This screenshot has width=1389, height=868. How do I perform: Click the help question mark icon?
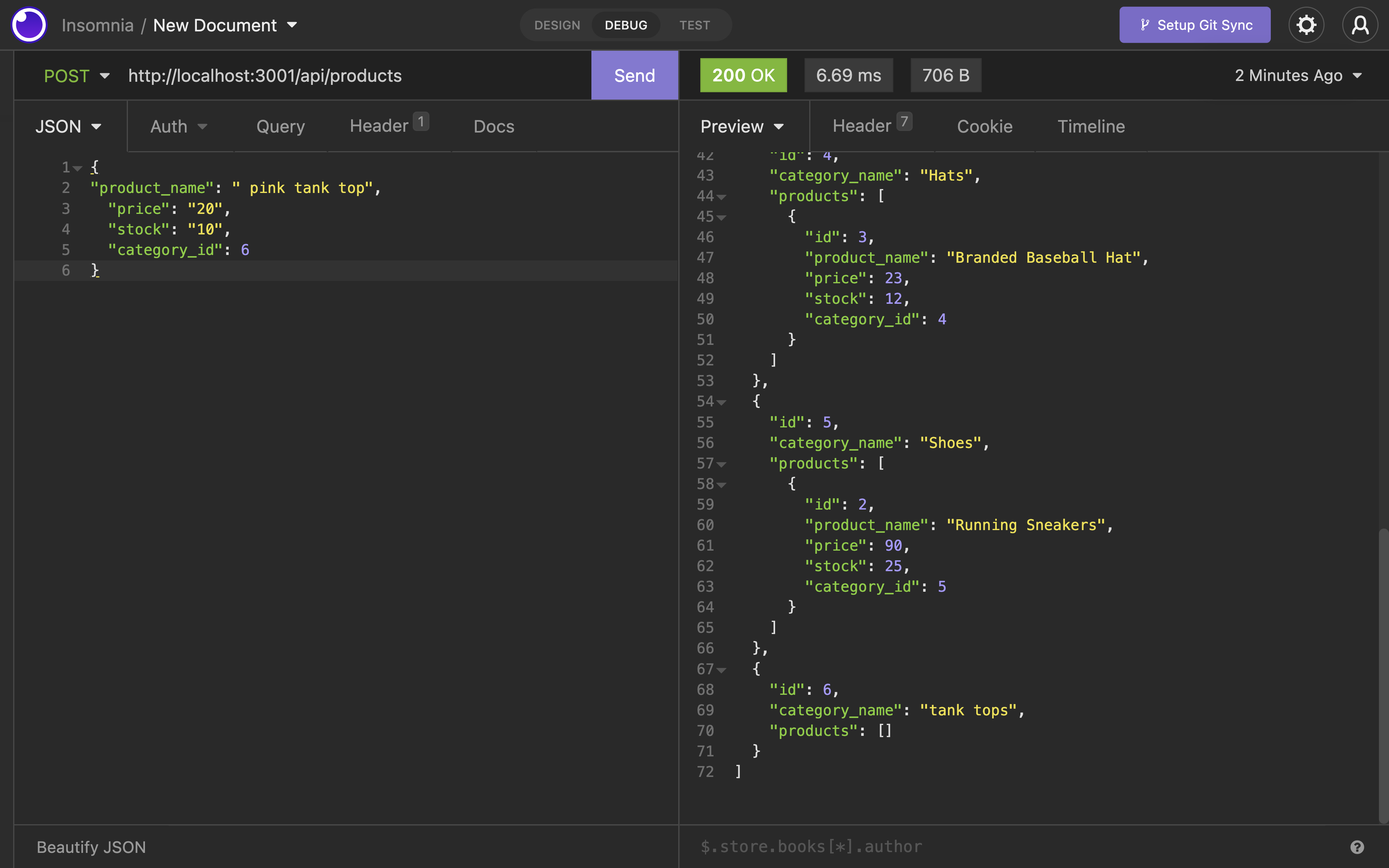(1357, 846)
